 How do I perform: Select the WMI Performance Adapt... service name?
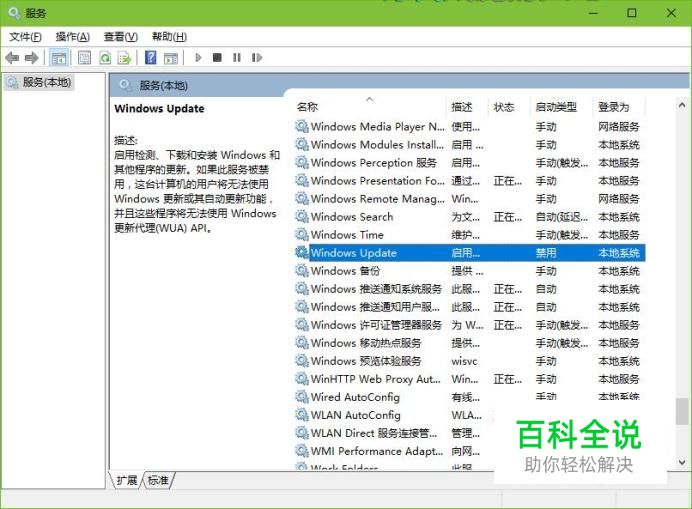click(377, 451)
